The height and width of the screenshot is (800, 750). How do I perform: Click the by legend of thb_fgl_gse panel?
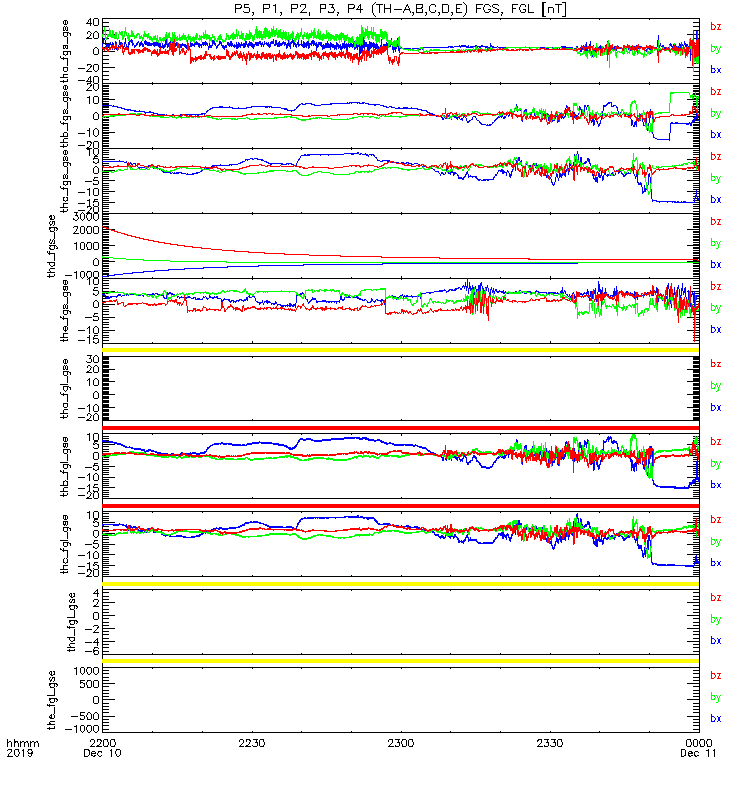click(716, 463)
